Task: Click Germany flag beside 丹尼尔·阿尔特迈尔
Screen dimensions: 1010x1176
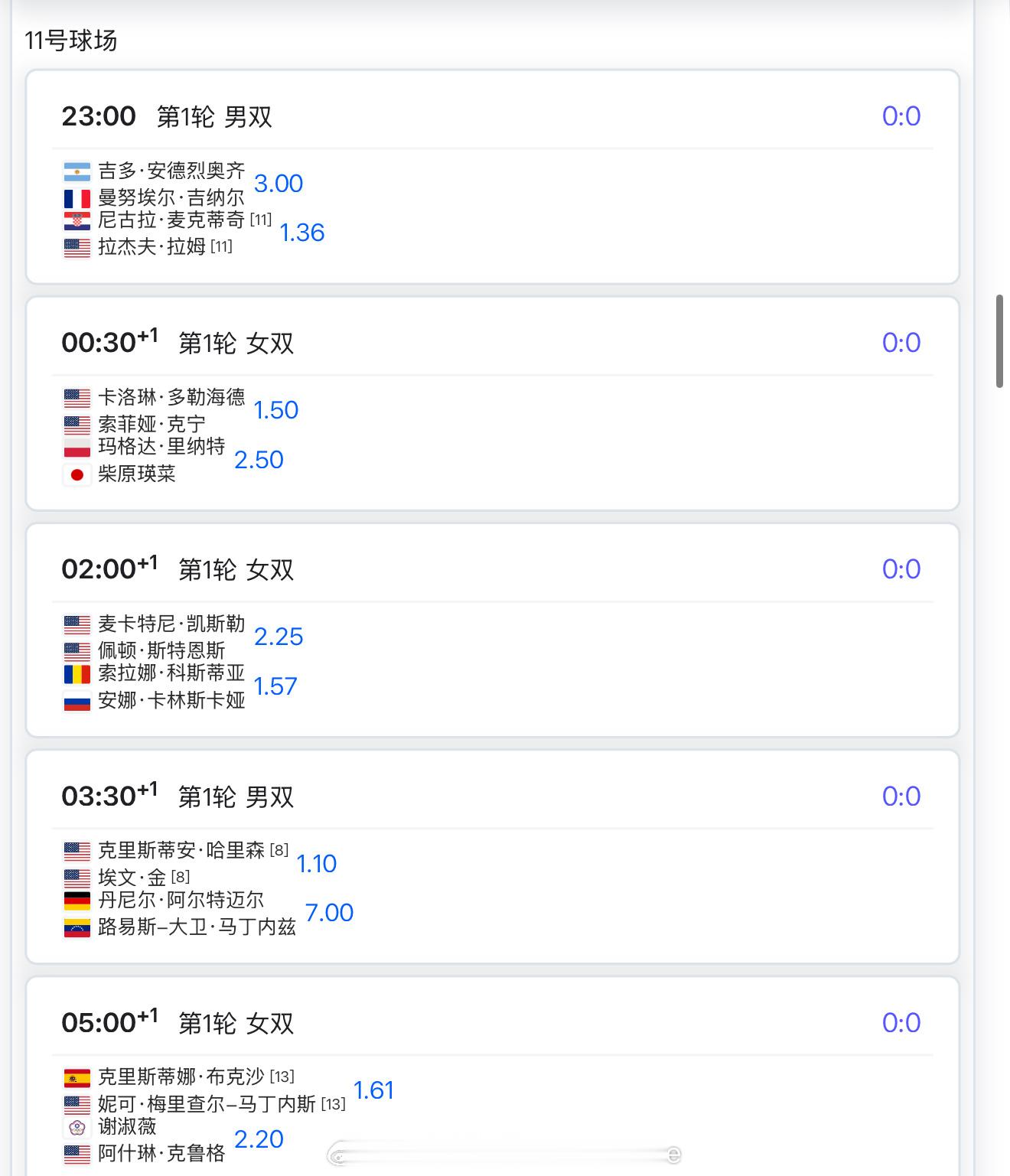Action: coord(77,901)
